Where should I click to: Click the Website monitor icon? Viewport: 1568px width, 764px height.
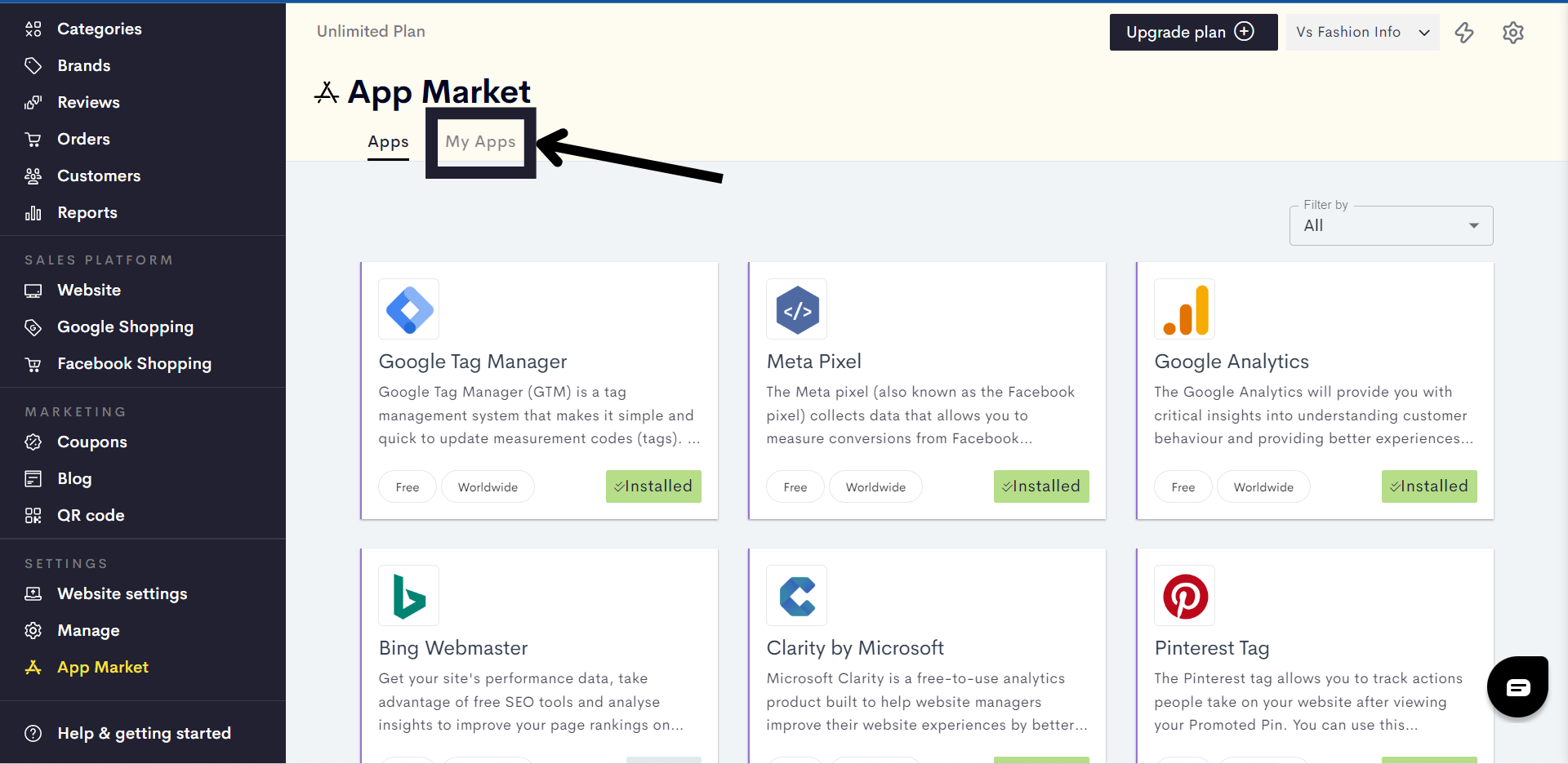click(x=33, y=291)
